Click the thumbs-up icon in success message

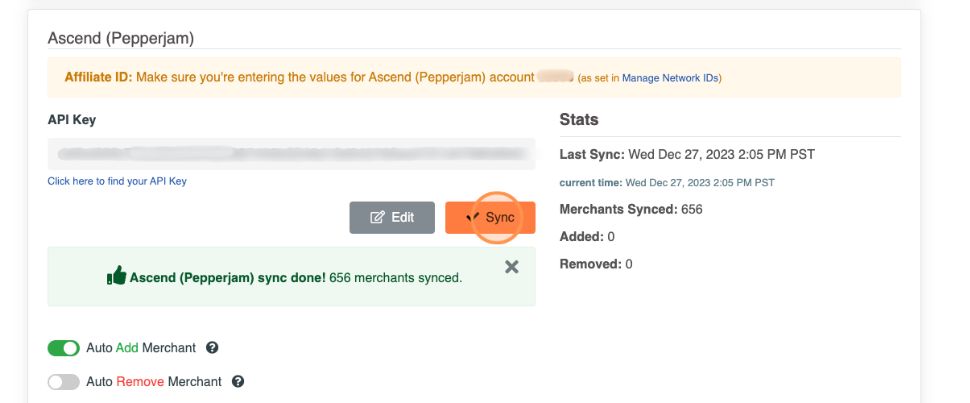[116, 277]
